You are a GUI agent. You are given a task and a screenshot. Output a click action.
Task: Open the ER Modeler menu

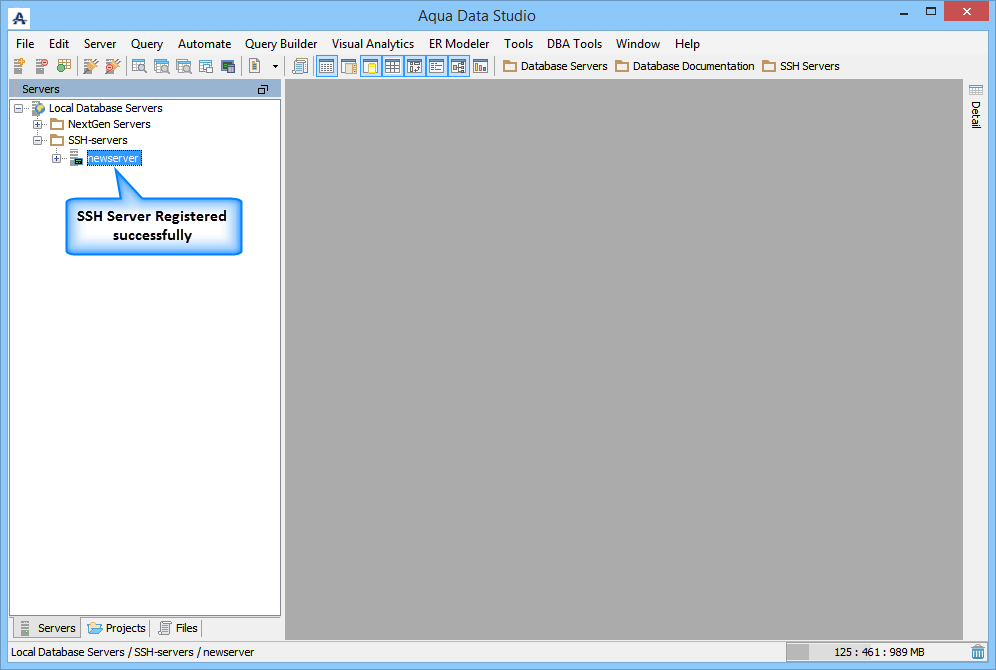[459, 44]
